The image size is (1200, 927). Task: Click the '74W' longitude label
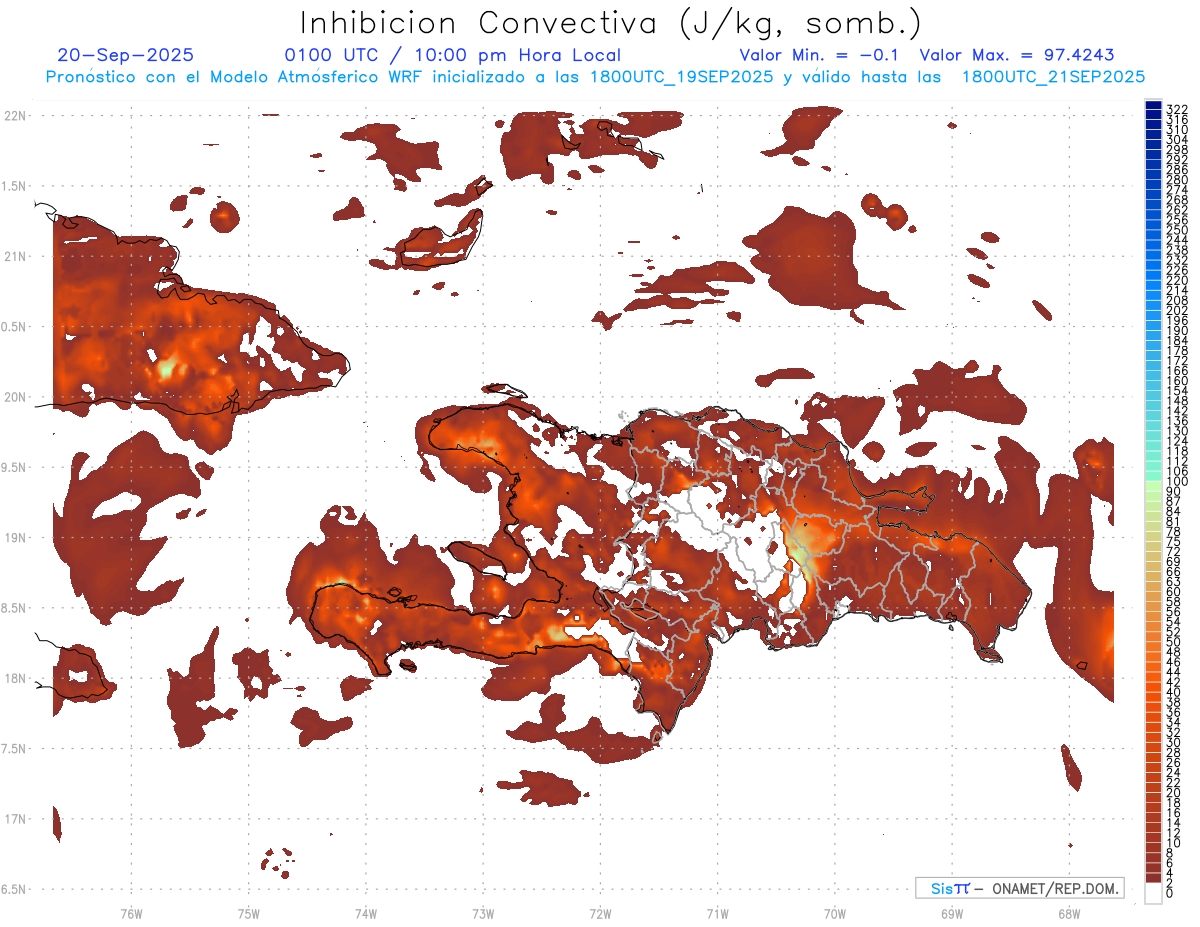(365, 913)
